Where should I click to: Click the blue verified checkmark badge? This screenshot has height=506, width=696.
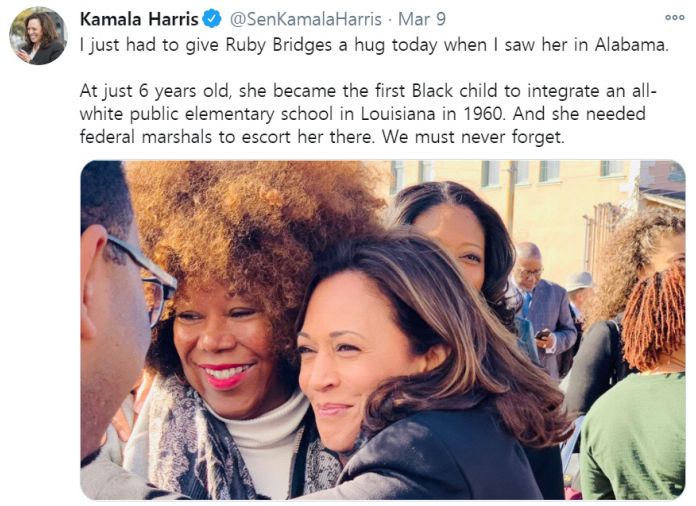coord(212,19)
